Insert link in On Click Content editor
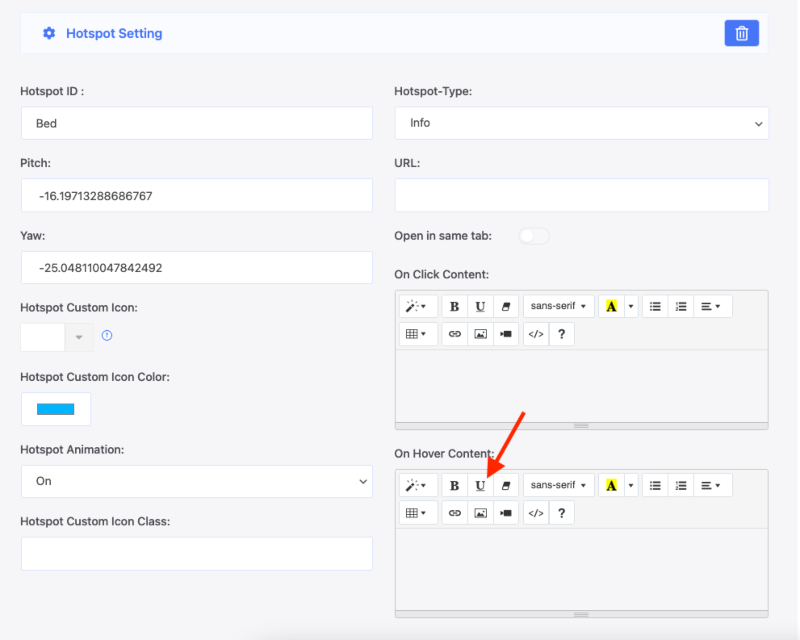This screenshot has height=640, width=800. 454,334
